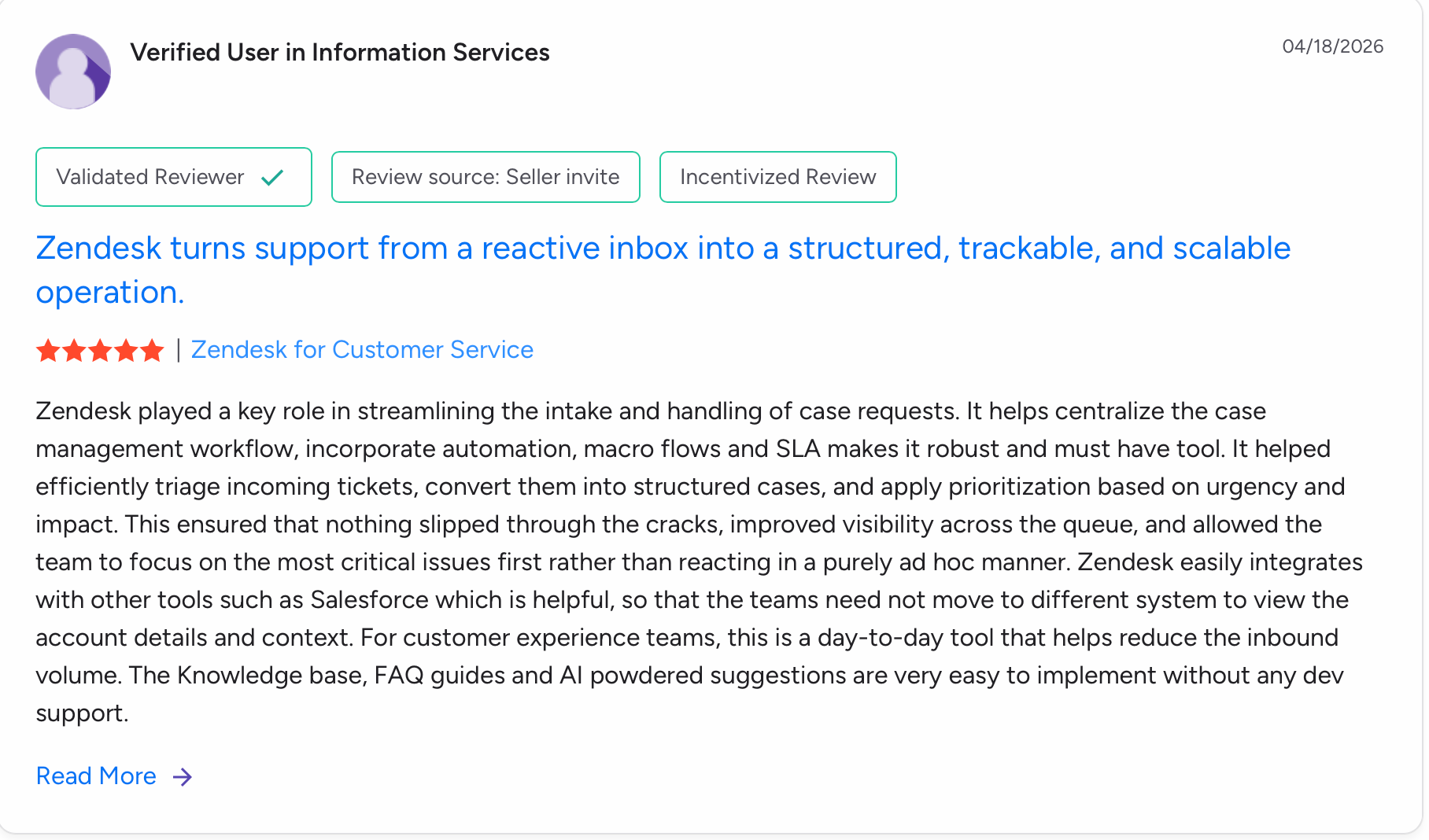1429x840 pixels.
Task: Select the first rating star
Action: click(x=48, y=350)
